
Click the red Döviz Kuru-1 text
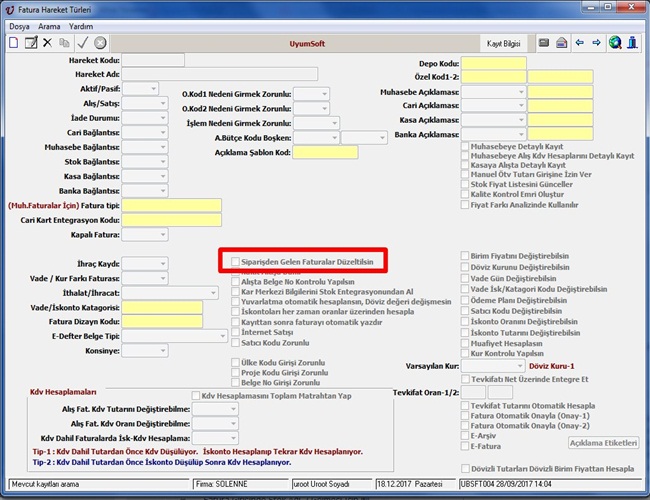tap(551, 366)
